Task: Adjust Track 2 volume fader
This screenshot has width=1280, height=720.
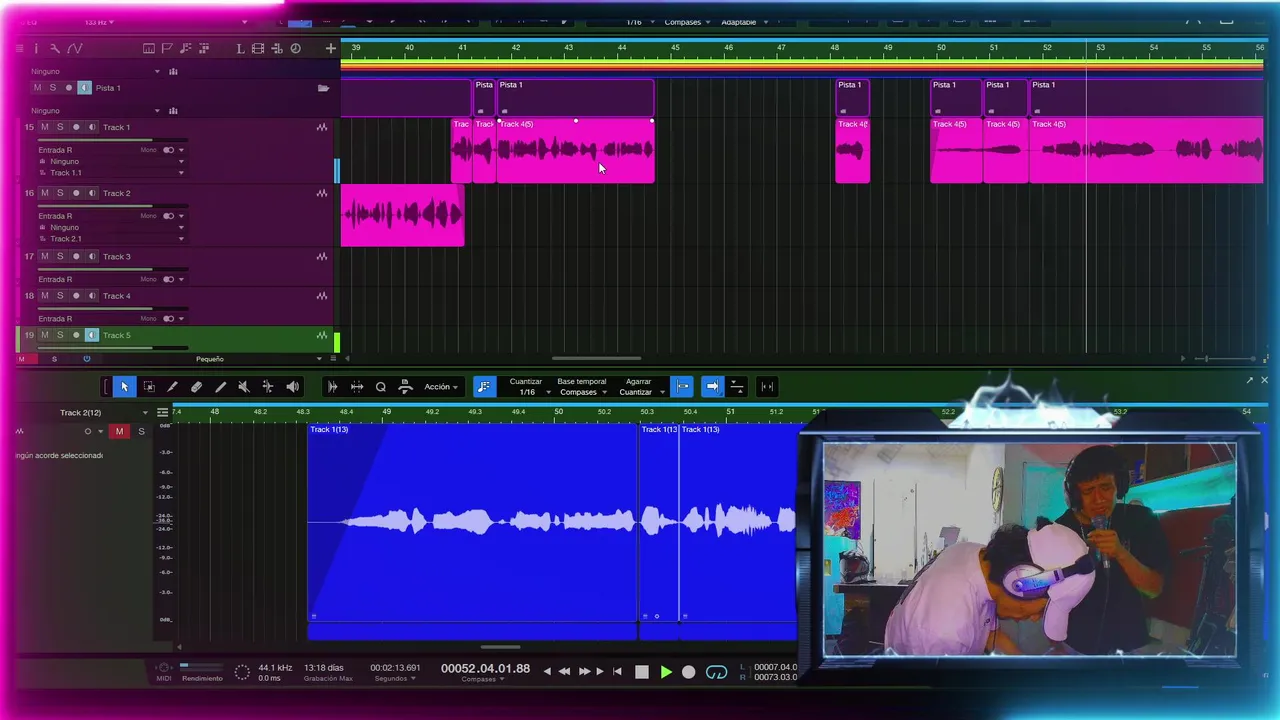Action: [111, 205]
